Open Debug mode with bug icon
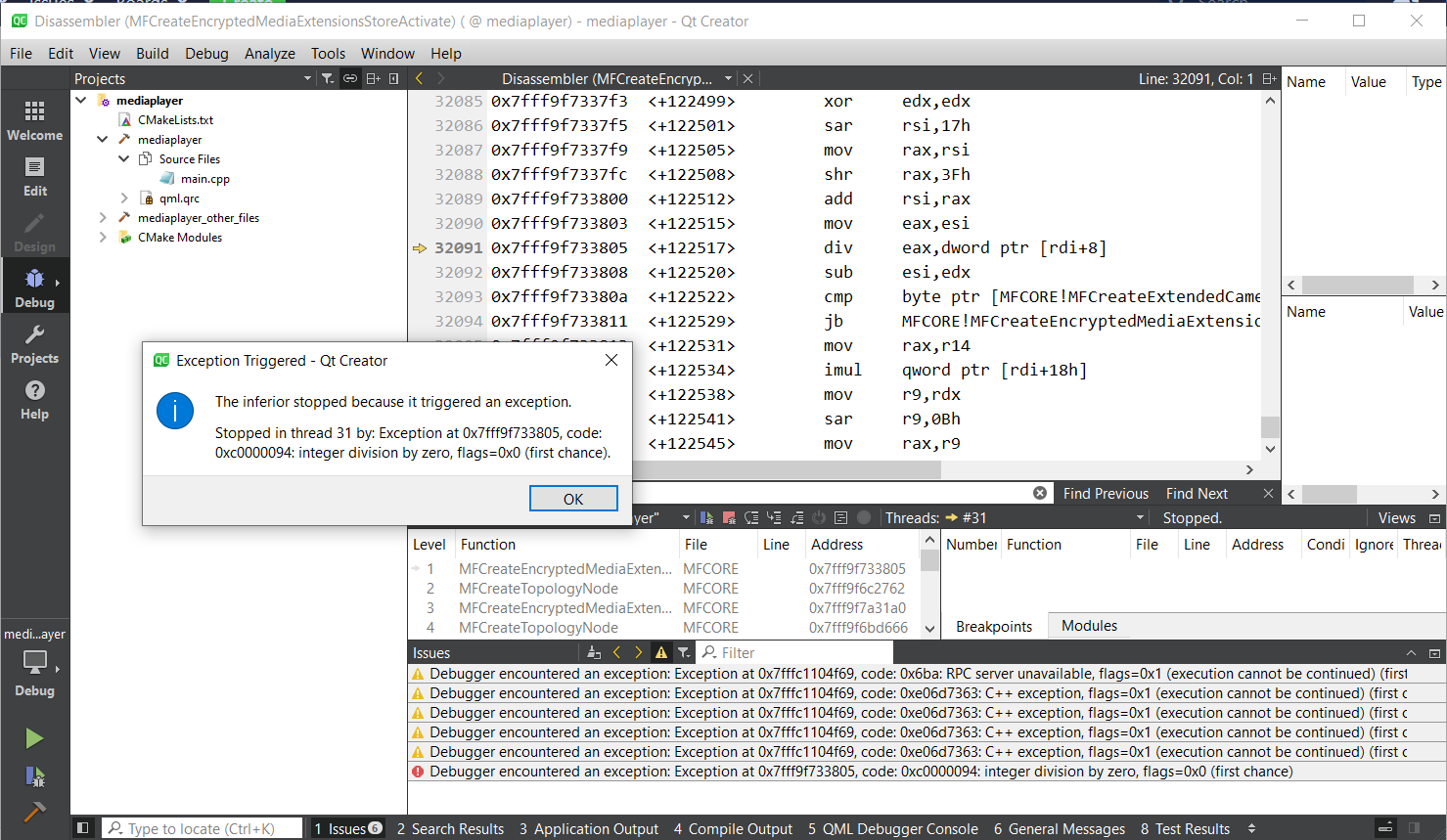The height and width of the screenshot is (840, 1447). click(34, 288)
